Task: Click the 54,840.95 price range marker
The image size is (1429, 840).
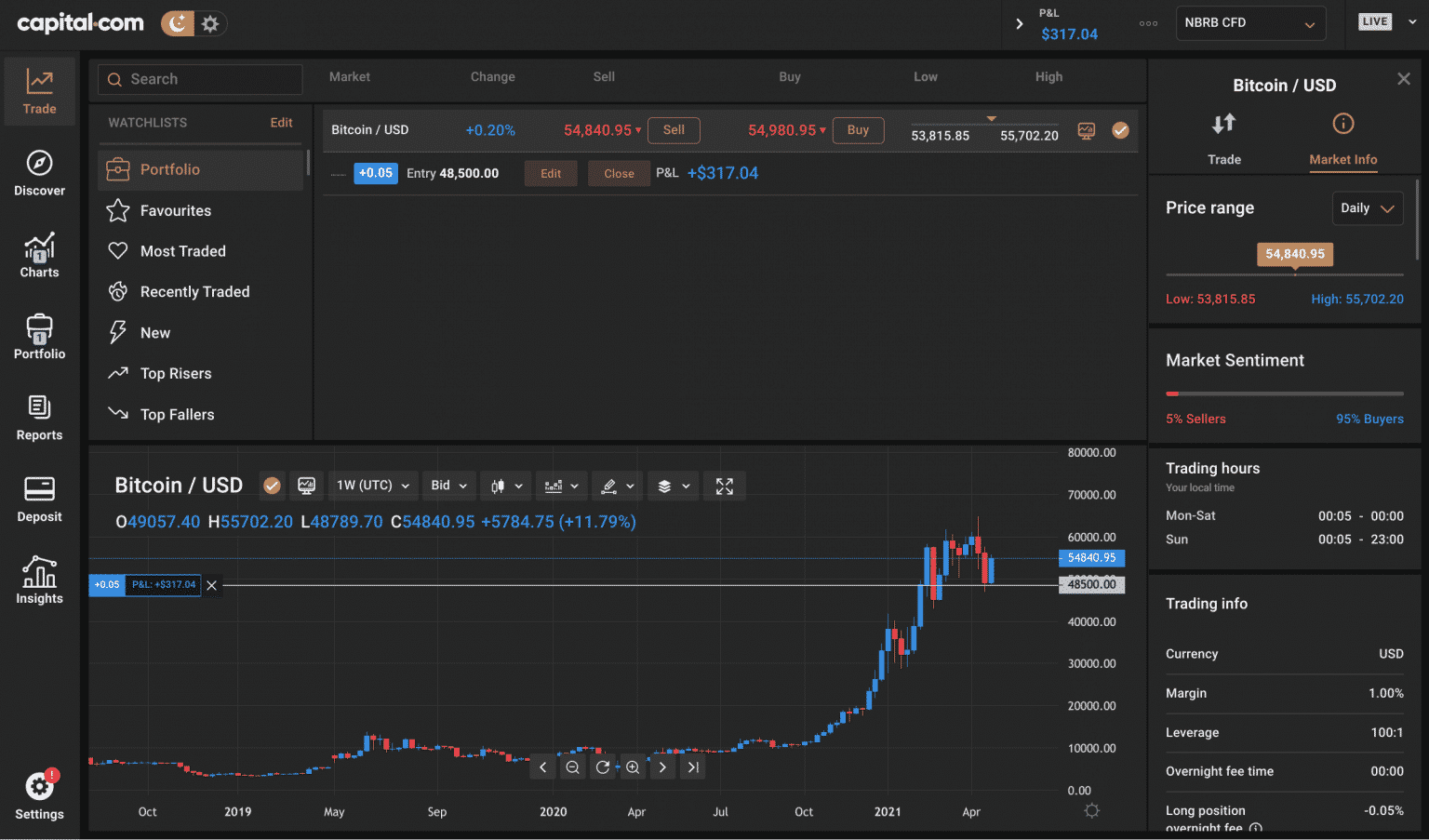Action: 1295,254
